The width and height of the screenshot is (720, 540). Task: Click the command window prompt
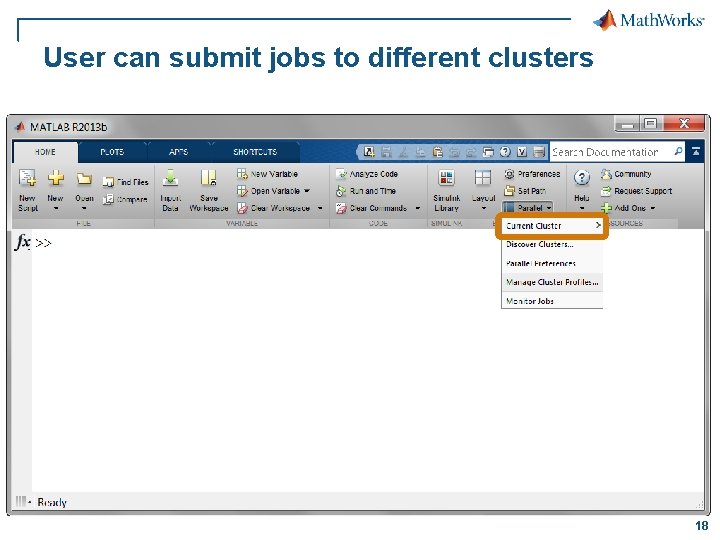point(43,243)
